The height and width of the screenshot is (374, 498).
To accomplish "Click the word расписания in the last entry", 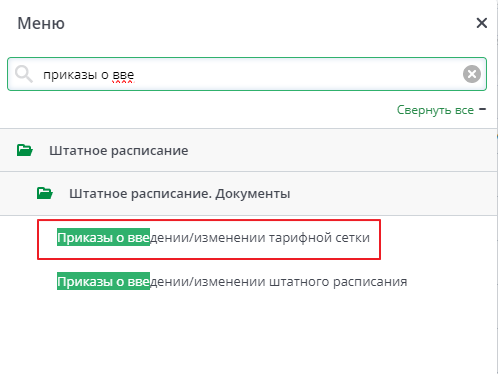I will (x=370, y=282).
